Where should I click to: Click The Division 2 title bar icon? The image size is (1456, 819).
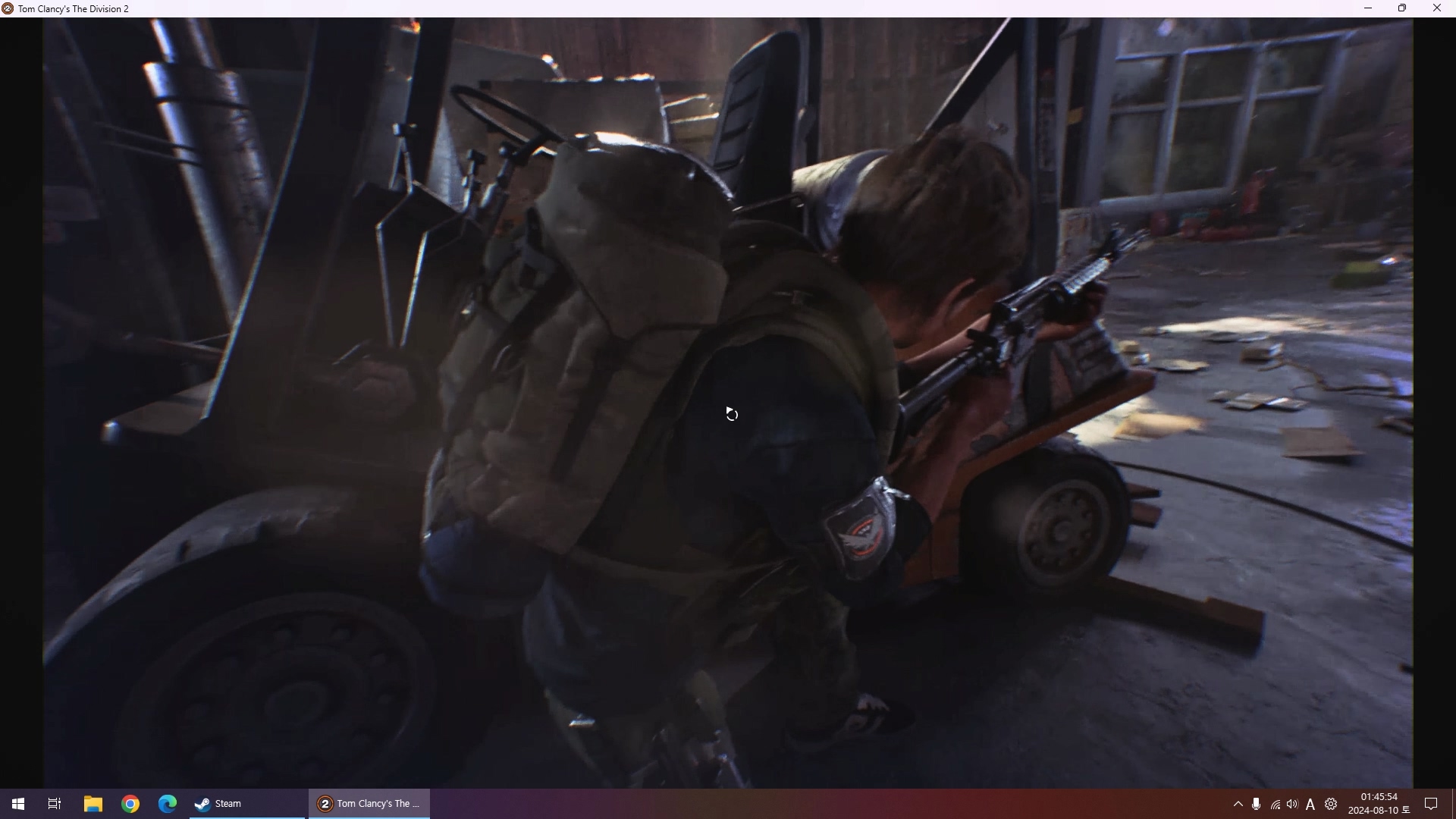point(8,8)
